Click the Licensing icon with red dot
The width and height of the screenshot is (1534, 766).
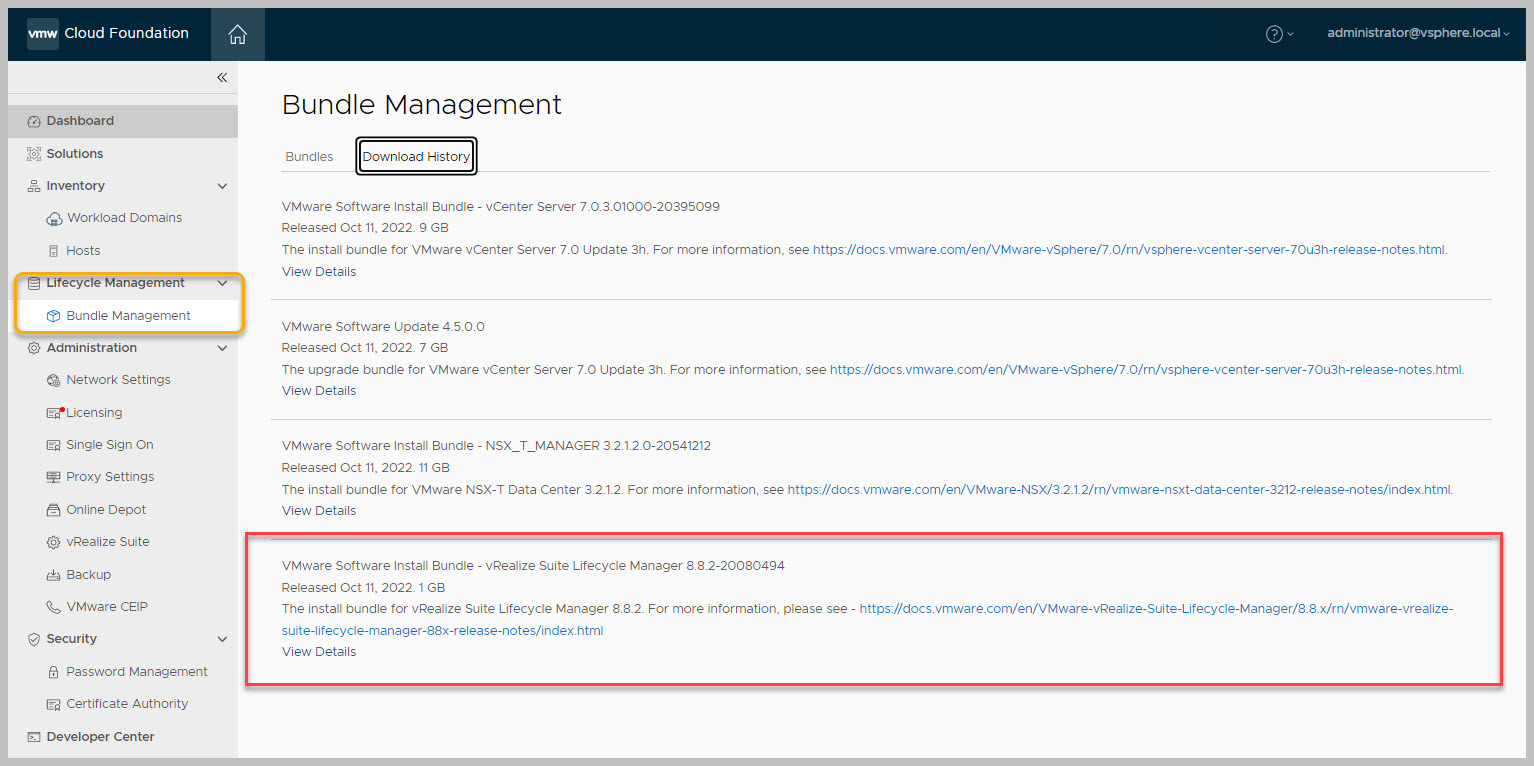(x=54, y=413)
